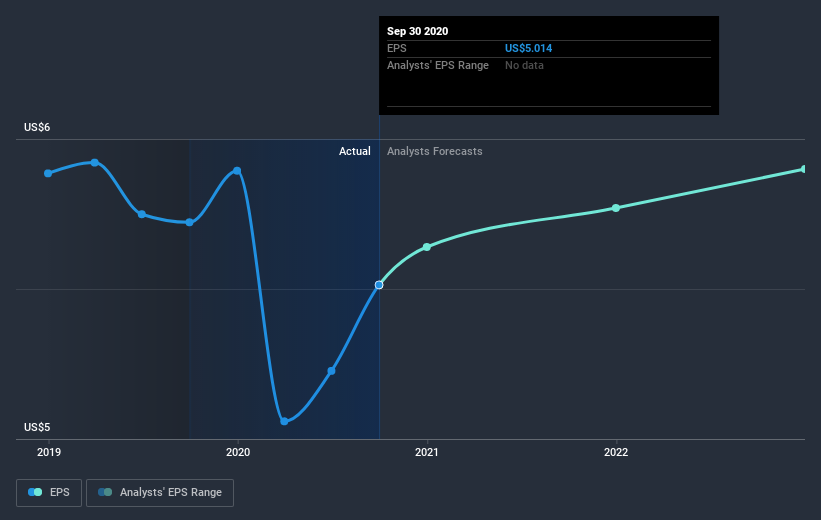Click the 2021 axis label
This screenshot has width=821, height=520.
[427, 452]
